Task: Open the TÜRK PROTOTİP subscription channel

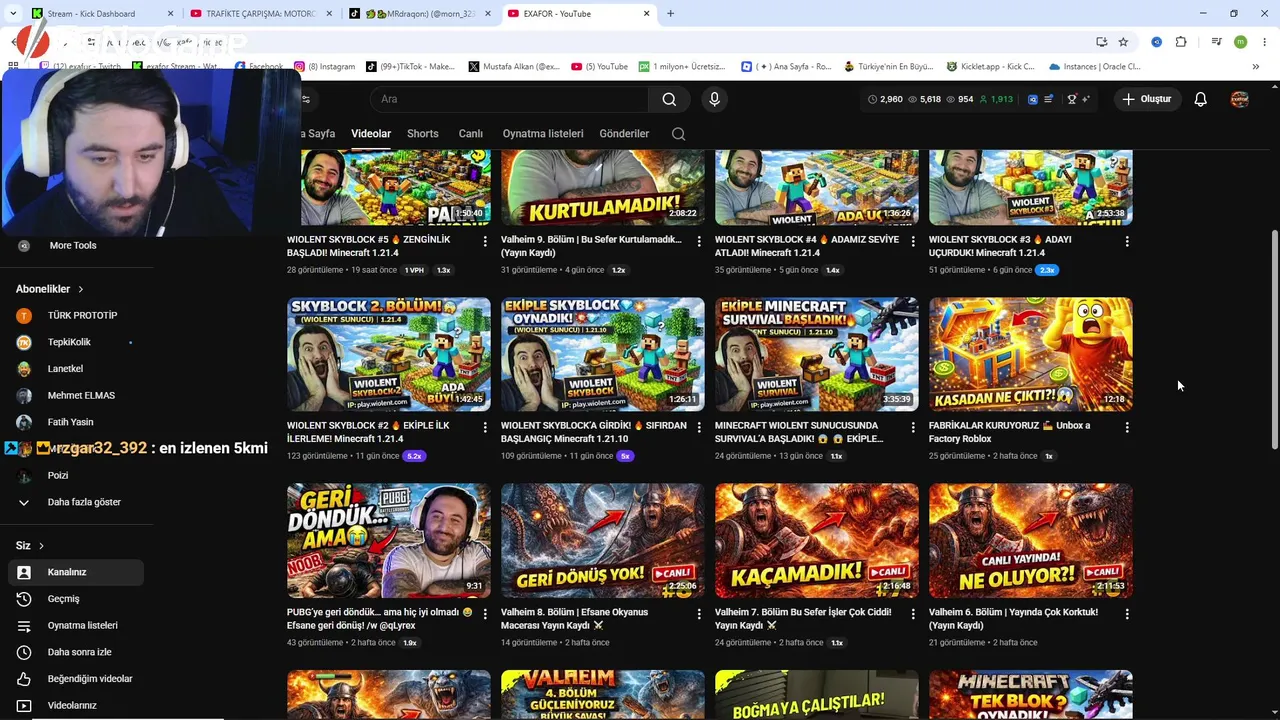Action: 82,315
